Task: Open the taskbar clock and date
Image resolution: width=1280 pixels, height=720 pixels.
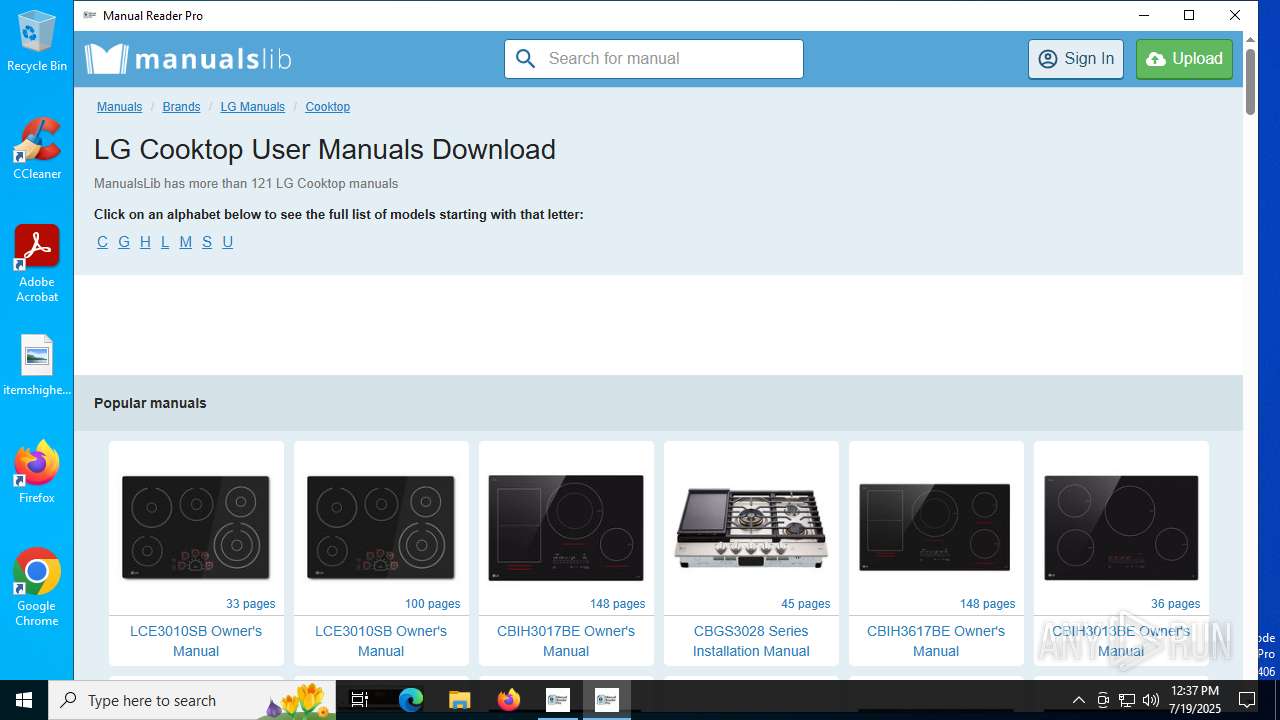Action: [x=1195, y=700]
